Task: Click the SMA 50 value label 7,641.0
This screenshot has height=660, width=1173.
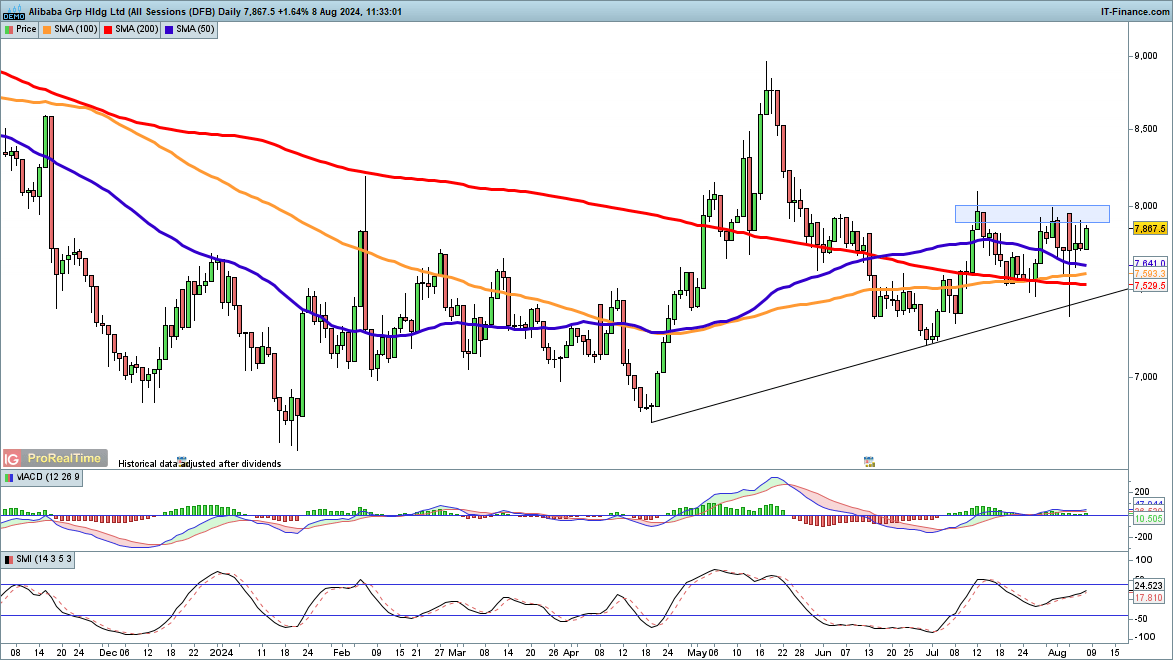Action: coord(1151,263)
